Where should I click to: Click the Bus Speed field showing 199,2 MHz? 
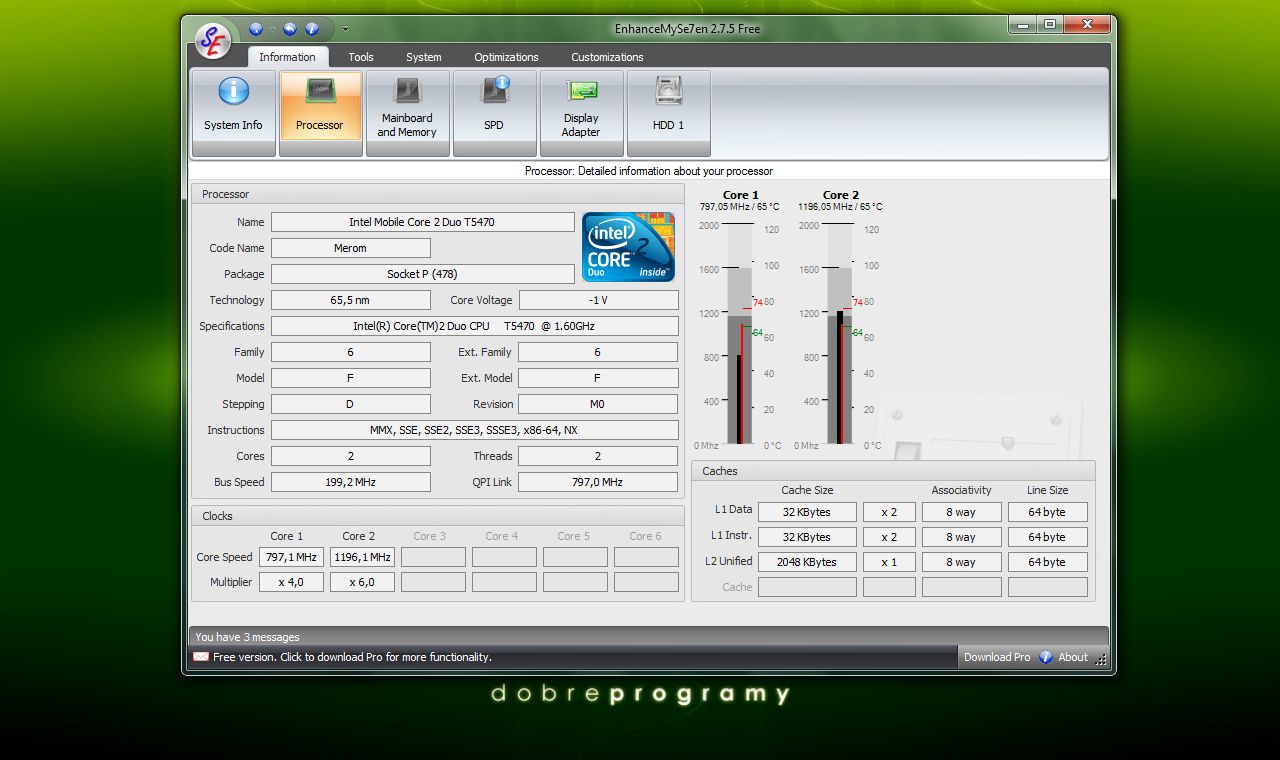point(350,482)
